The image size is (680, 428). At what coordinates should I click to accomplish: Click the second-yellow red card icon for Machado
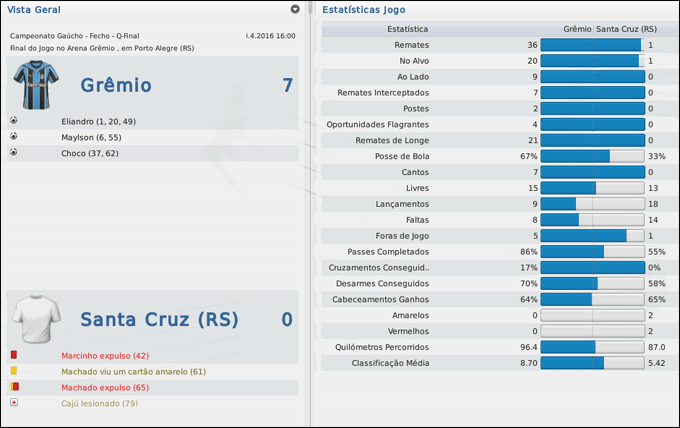tap(14, 386)
